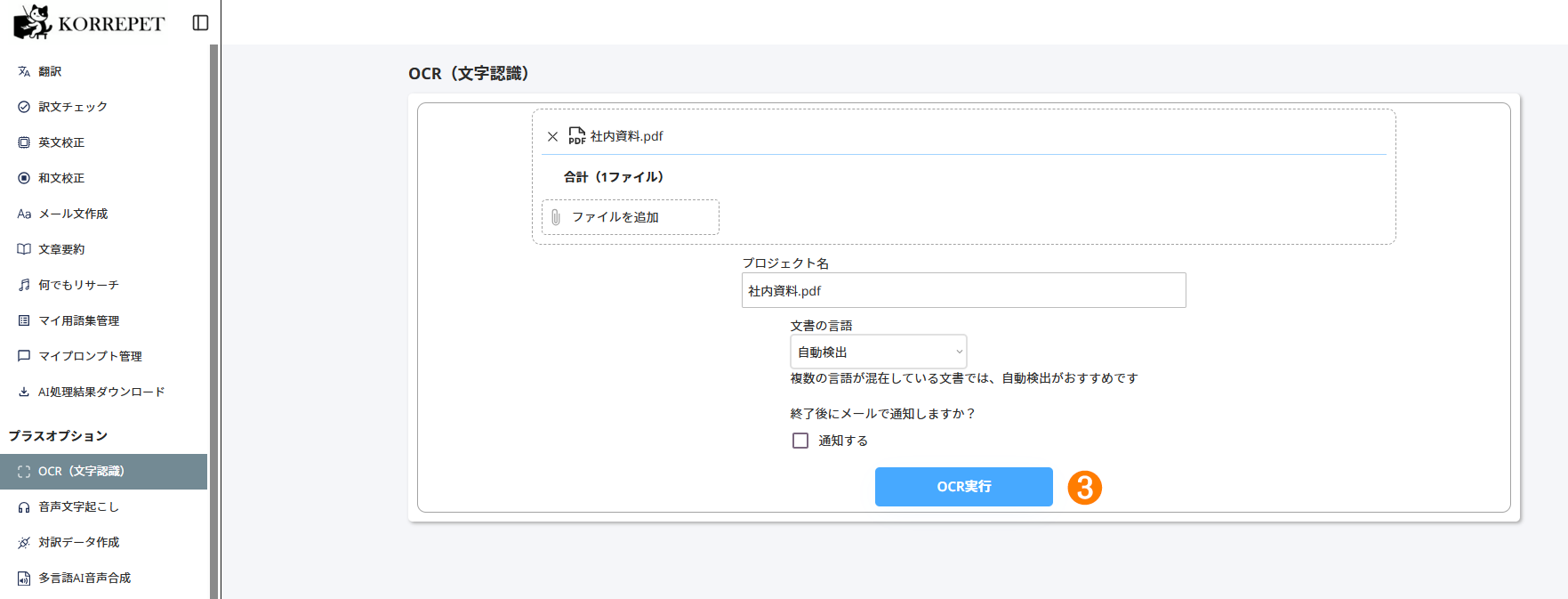Screen dimensions: 1568x599
Task: Click the music note icon for 何でもリサーチ
Action: click(24, 285)
